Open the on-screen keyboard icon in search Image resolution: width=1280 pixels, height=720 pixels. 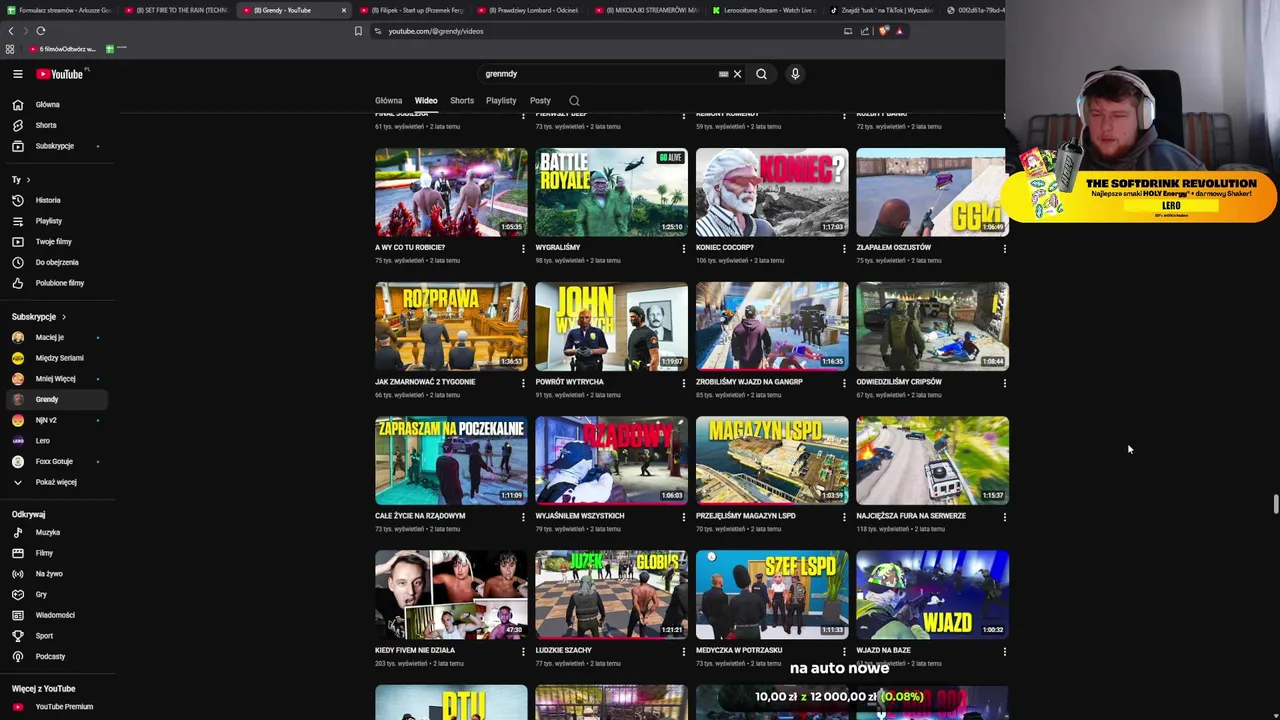[x=723, y=74]
